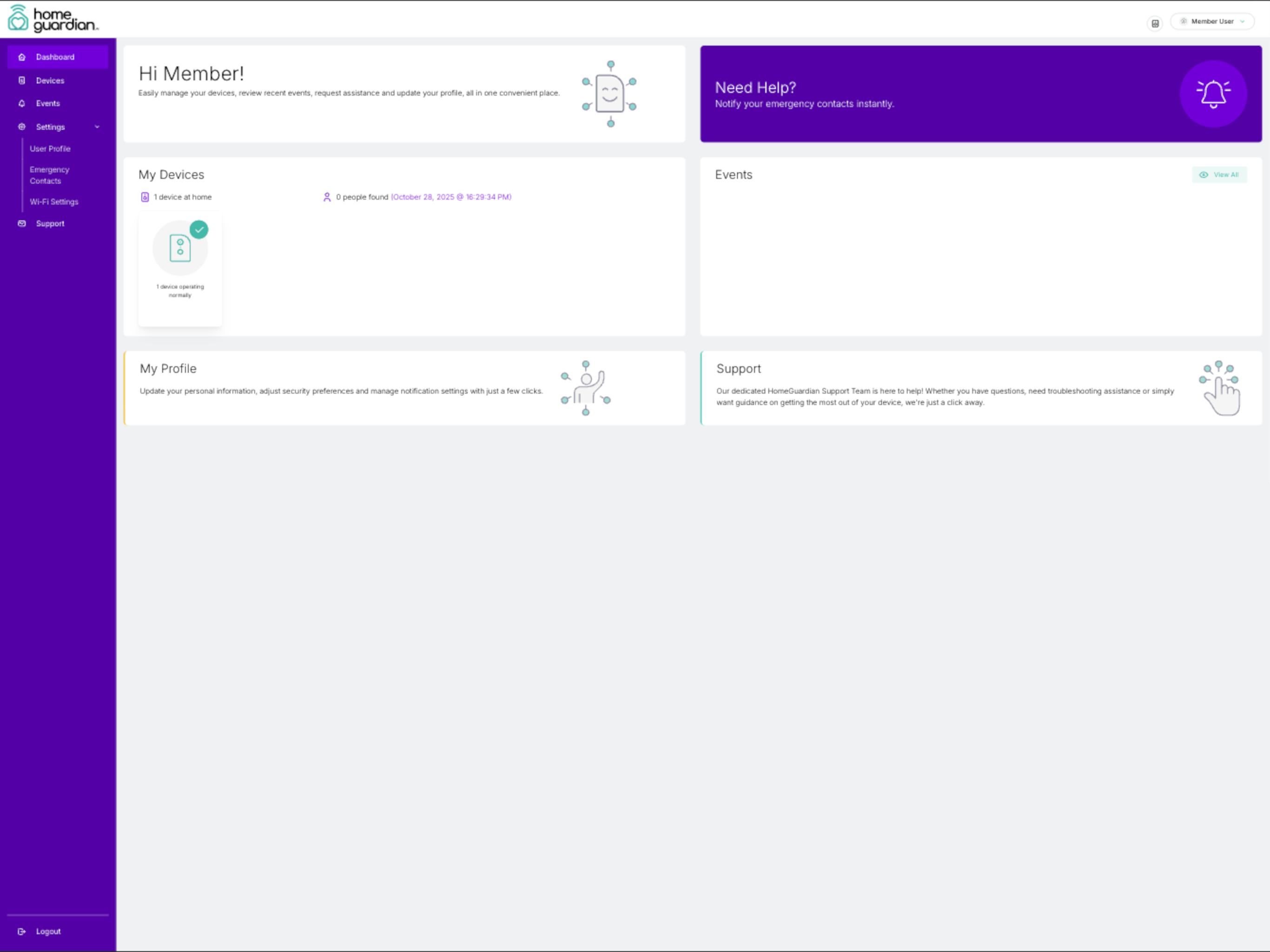1270x952 pixels.
Task: Click the alarm bell emergency button
Action: pyautogui.click(x=1213, y=93)
